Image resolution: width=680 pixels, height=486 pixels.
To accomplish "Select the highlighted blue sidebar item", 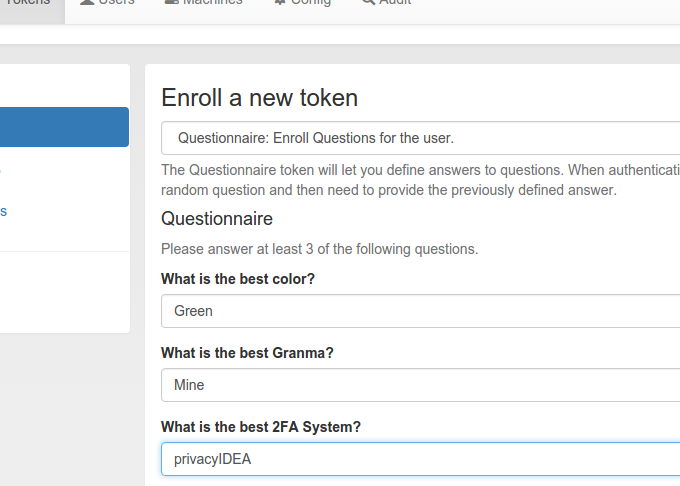I will coord(64,127).
